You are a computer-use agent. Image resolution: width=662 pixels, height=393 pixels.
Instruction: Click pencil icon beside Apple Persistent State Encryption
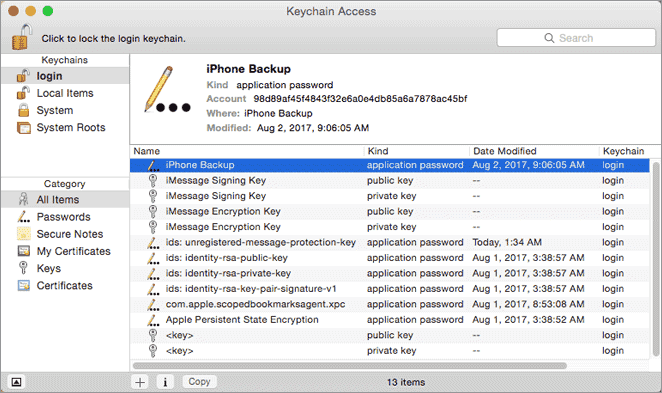153,320
